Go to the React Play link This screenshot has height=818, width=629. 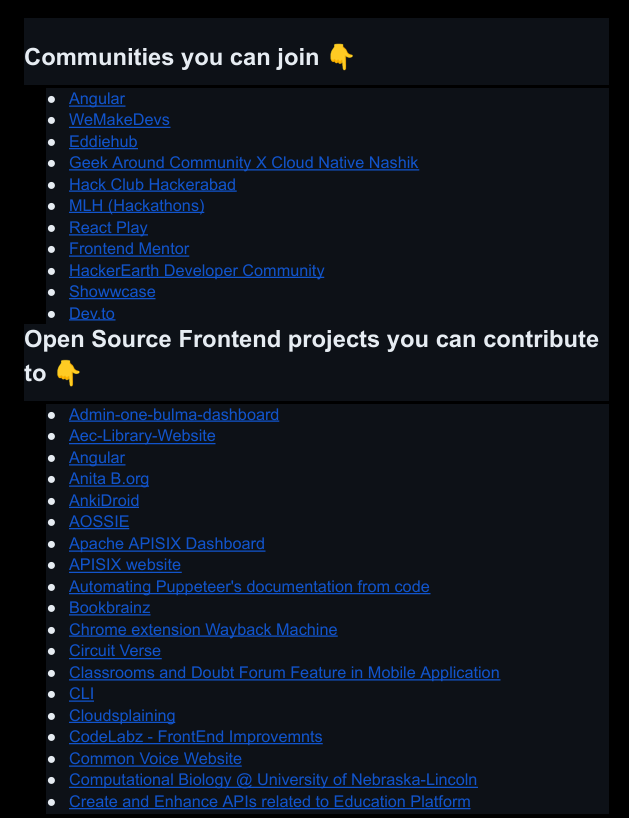pos(108,227)
